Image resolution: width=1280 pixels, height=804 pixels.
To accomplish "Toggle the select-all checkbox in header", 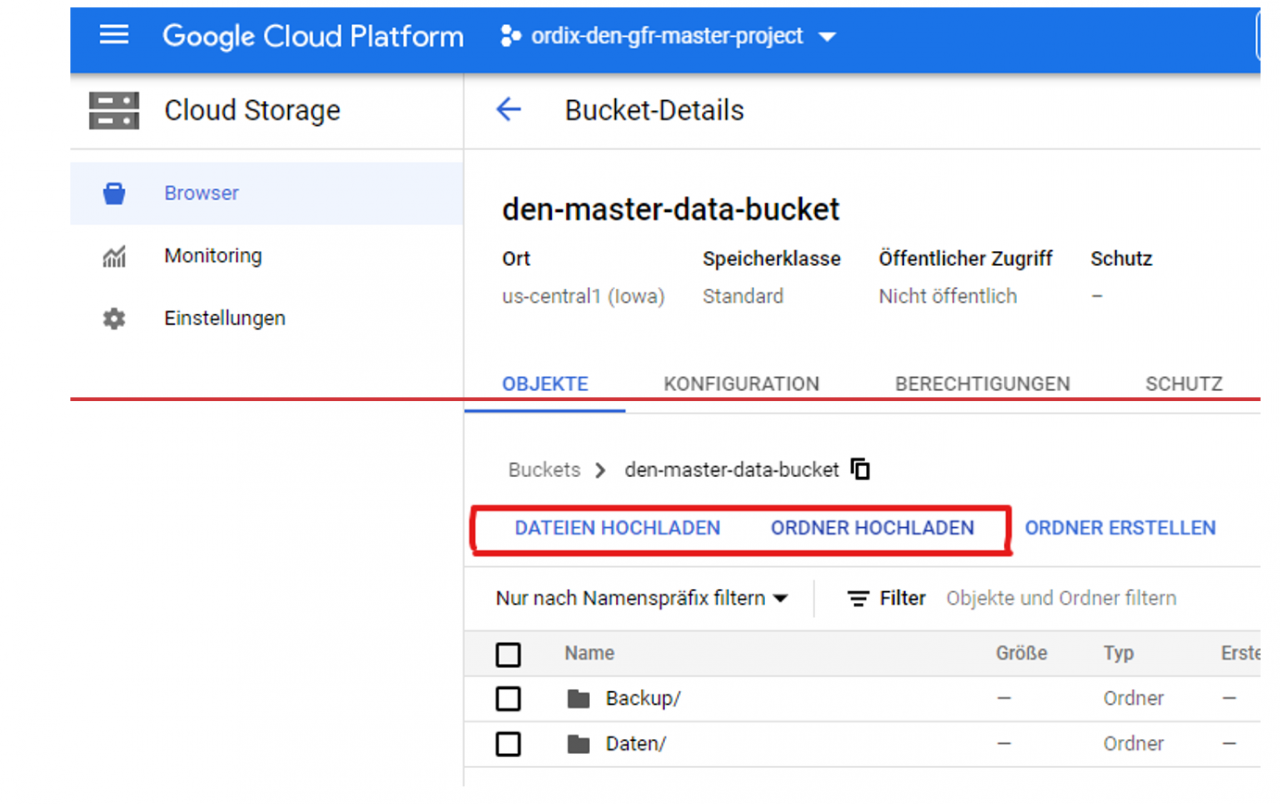I will tap(508, 655).
